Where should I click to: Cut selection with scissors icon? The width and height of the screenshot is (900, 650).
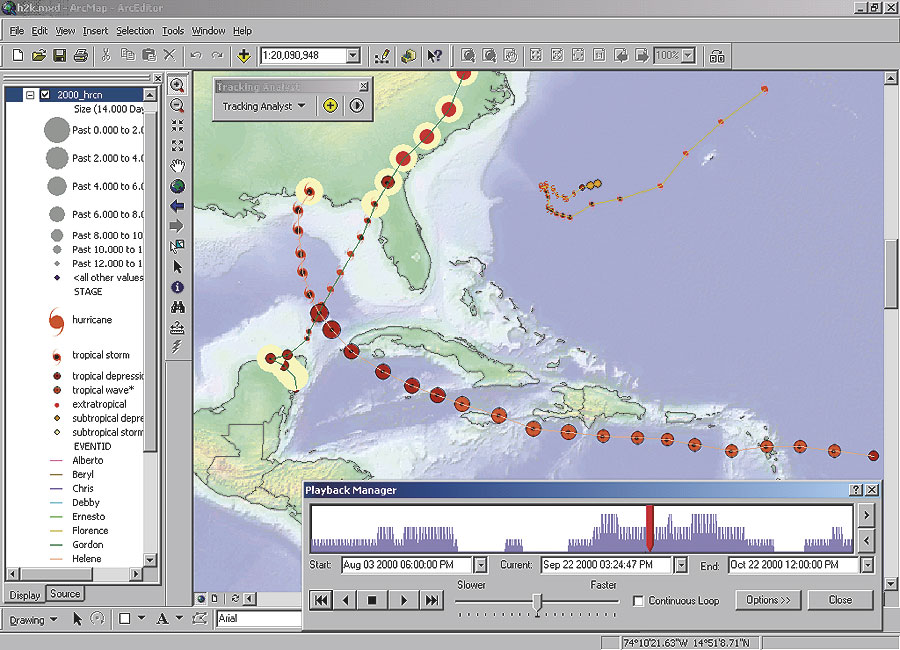click(106, 55)
